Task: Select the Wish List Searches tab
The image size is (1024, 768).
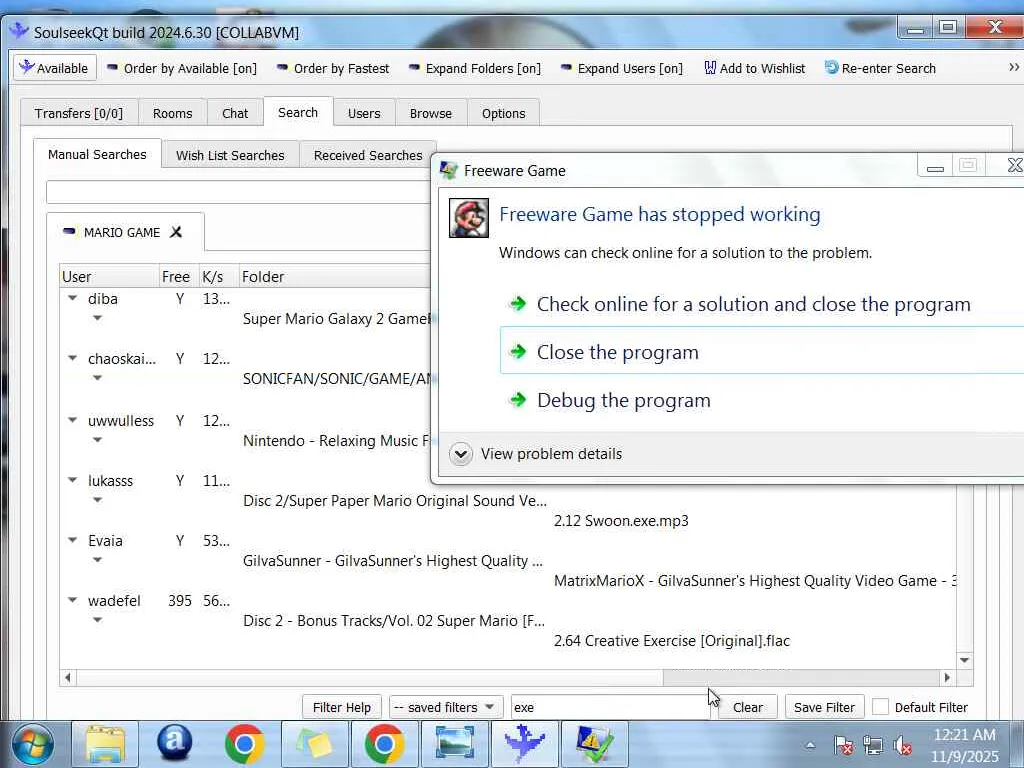Action: coord(230,155)
